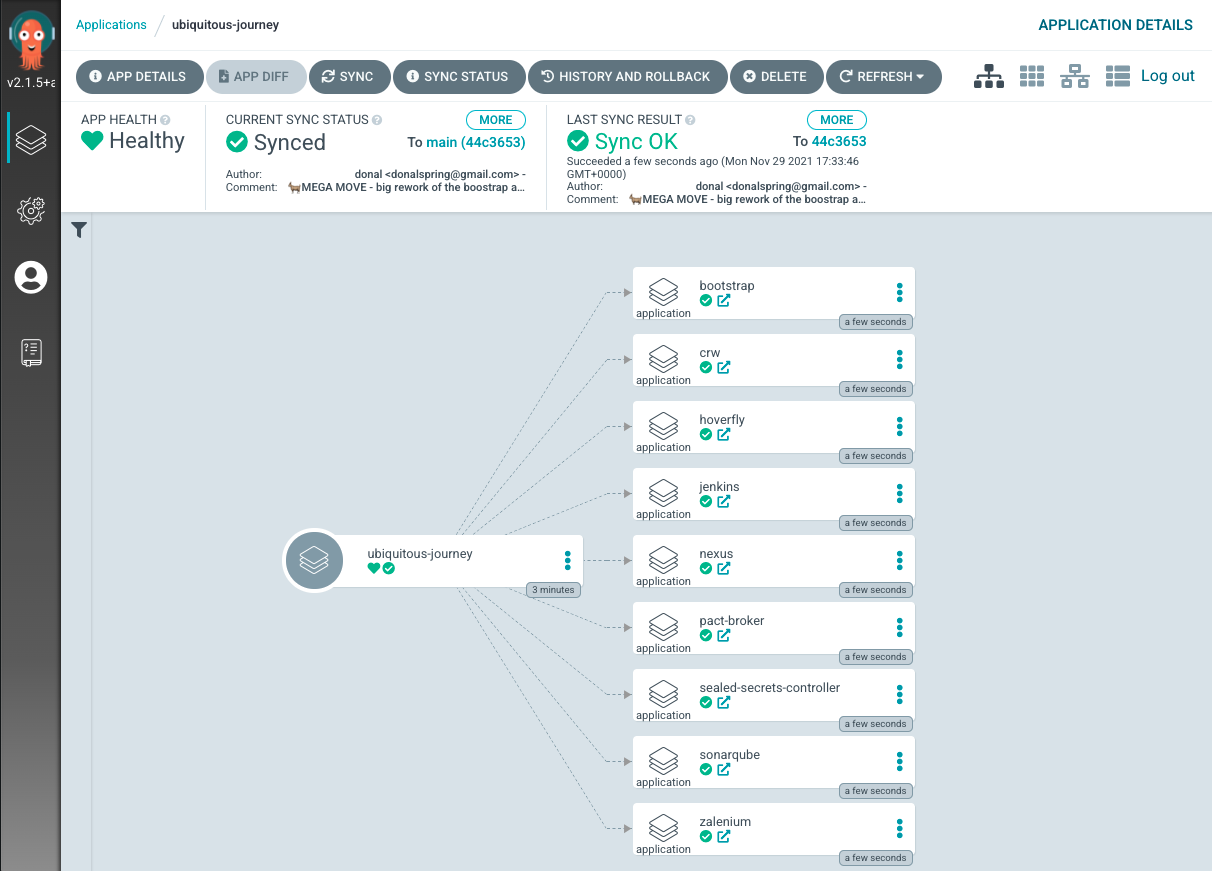
Task: Open the resource filter funnel icon
Action: click(79, 231)
